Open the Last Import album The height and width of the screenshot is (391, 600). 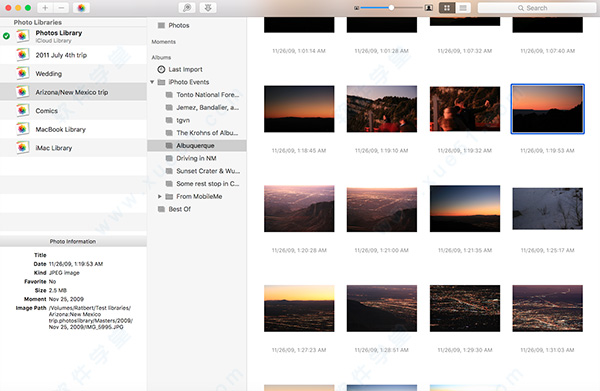(x=185, y=69)
